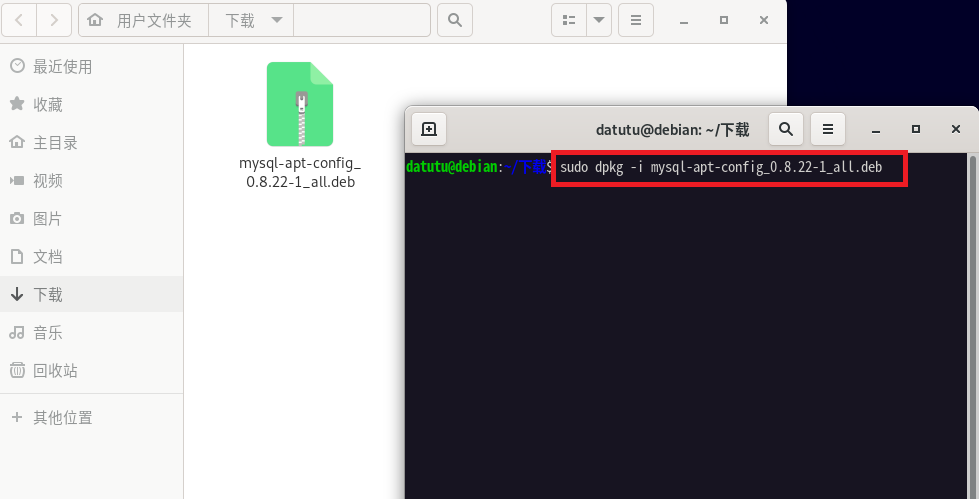This screenshot has height=499, width=979.
Task: Select 最近使用 in sidebar
Action: pyautogui.click(x=92, y=66)
